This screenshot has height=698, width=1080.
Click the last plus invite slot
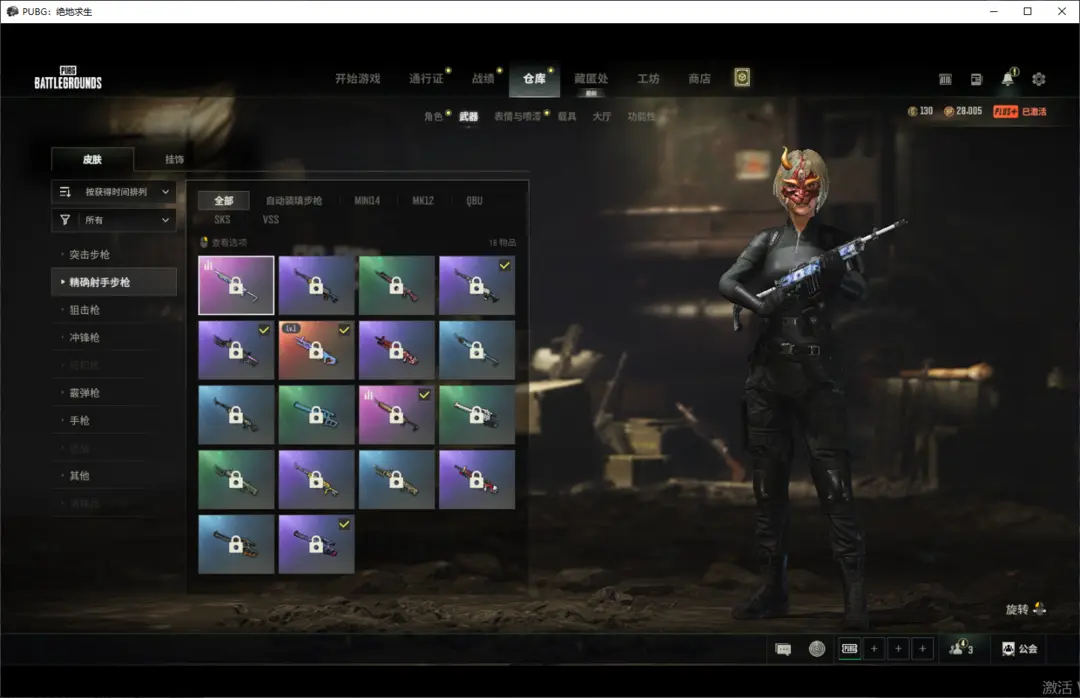[922, 648]
